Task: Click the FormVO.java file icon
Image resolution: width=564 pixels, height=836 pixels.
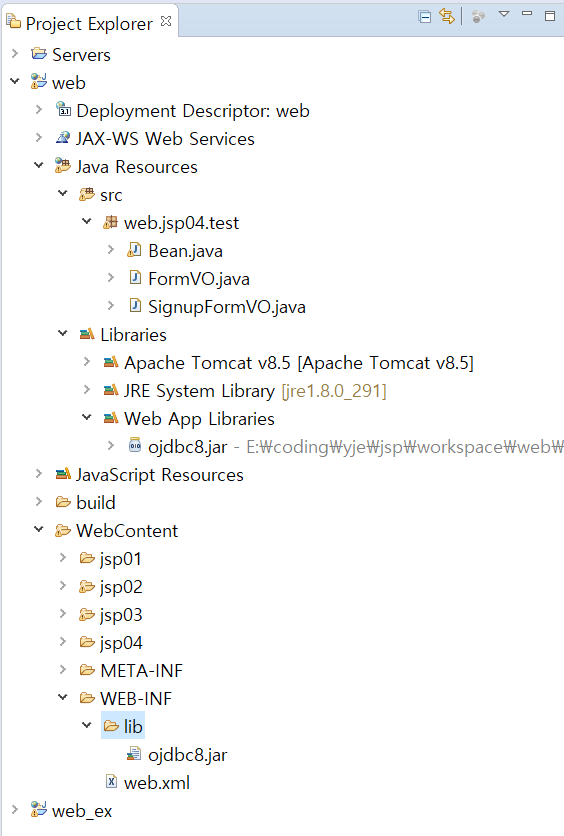Action: pyautogui.click(x=135, y=277)
